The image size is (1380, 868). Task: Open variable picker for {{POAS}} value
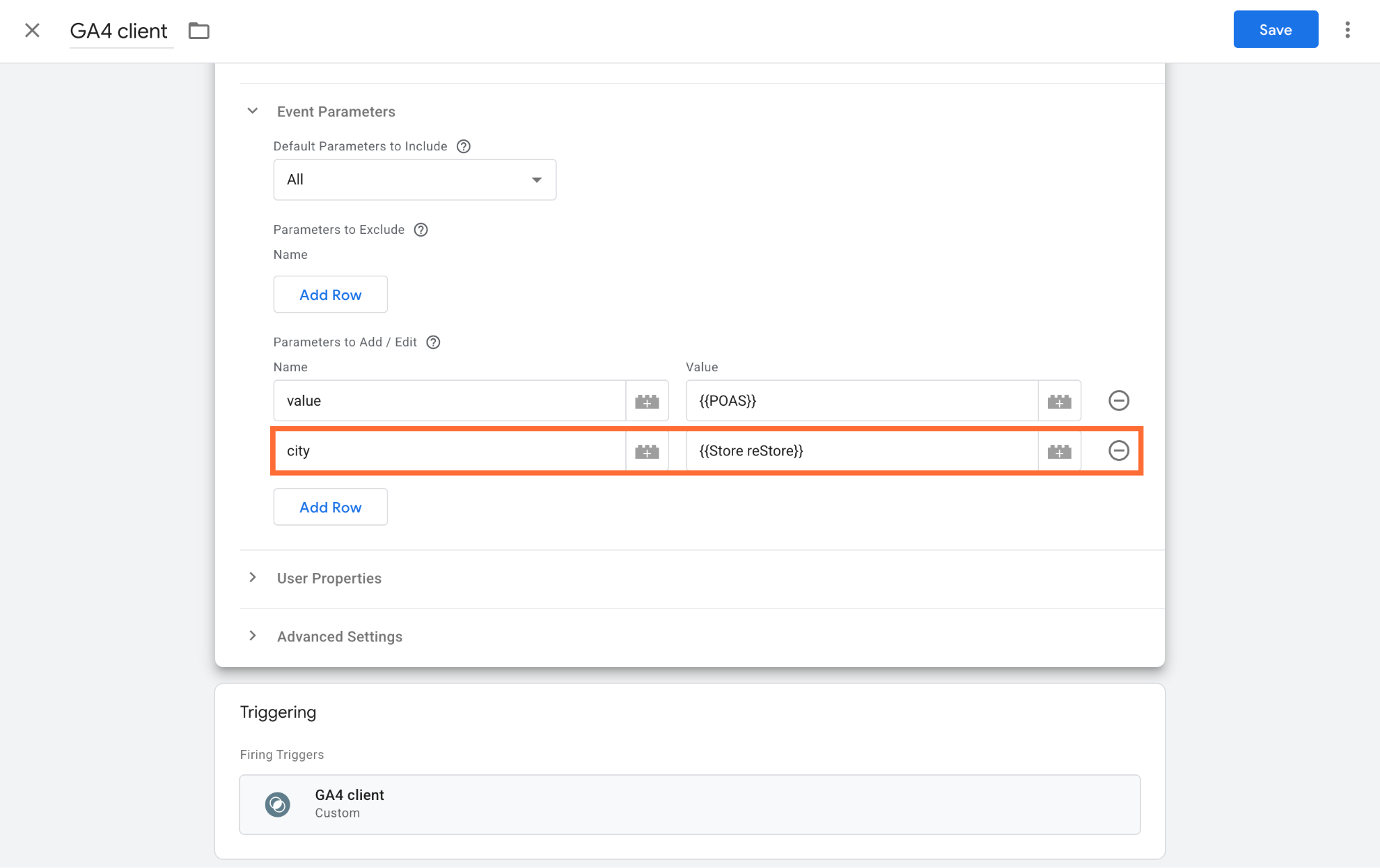click(x=1059, y=401)
